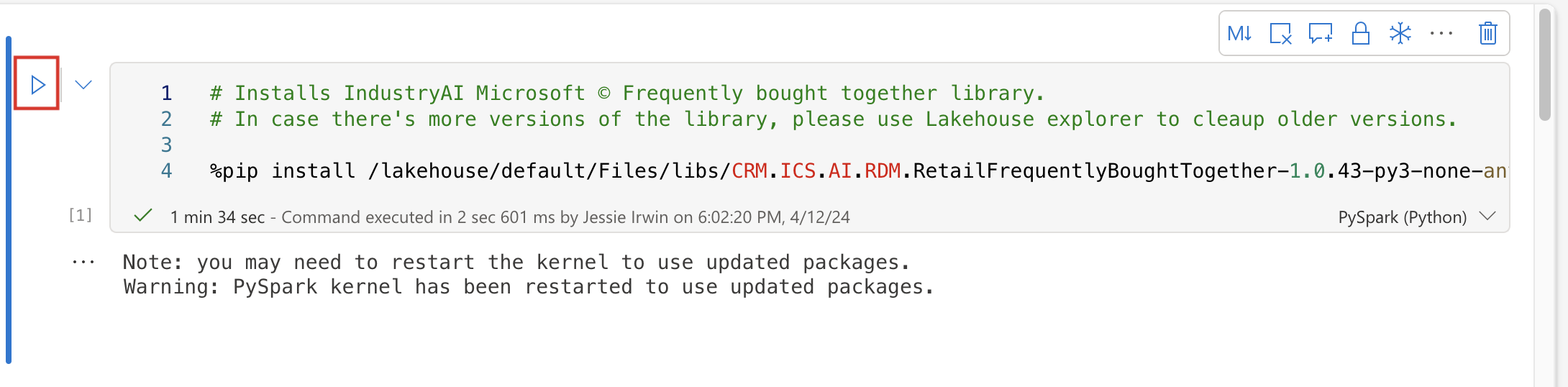Open output options ellipsis next to output
The width and height of the screenshot is (1568, 387).
(83, 263)
